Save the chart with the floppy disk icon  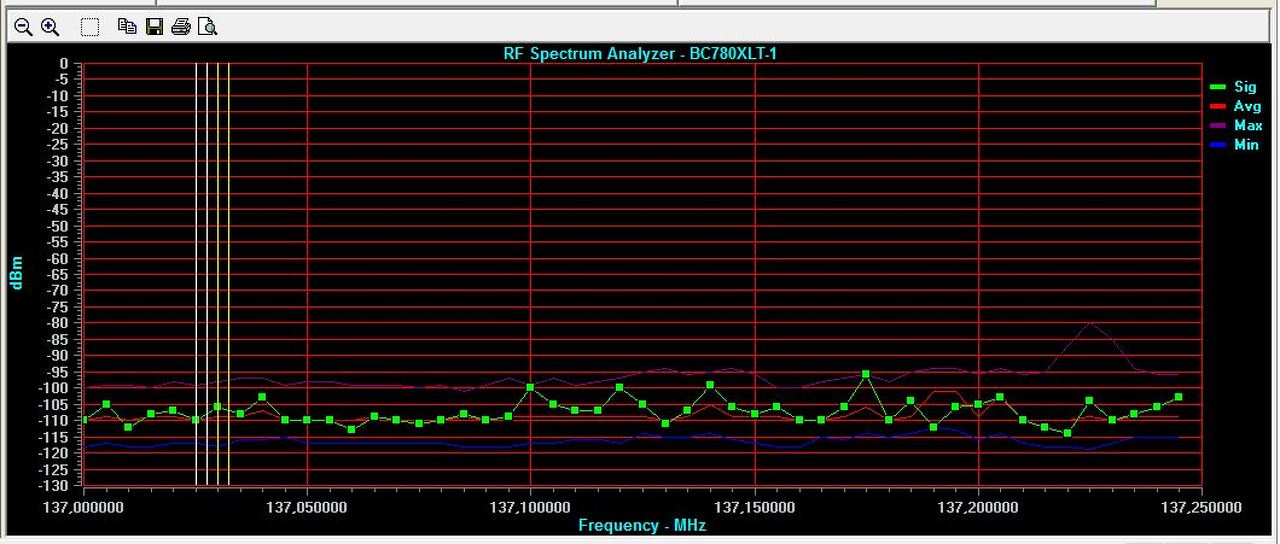pyautogui.click(x=154, y=27)
